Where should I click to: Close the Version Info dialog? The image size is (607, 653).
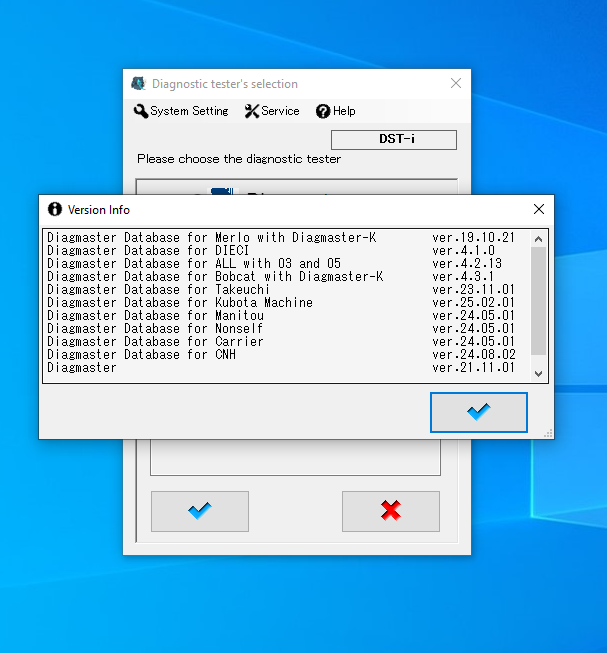(x=539, y=210)
